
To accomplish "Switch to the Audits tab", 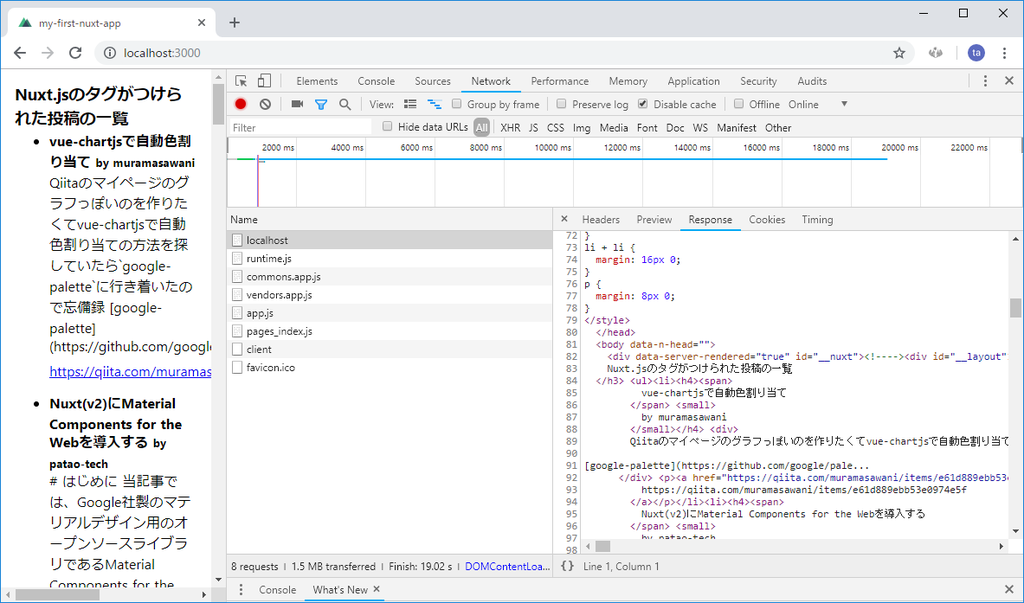I will tap(812, 81).
